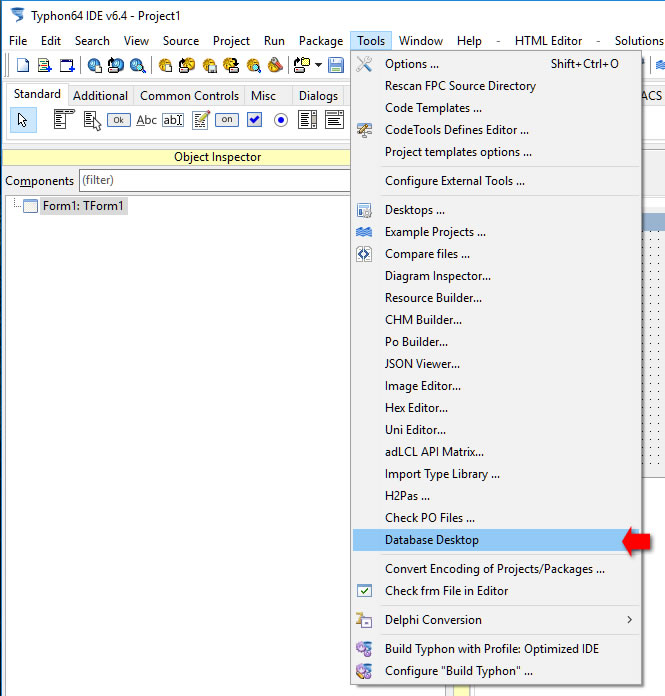Open Configure "Build Typhon" ... entry
Image resolution: width=665 pixels, height=696 pixels.
(496, 671)
